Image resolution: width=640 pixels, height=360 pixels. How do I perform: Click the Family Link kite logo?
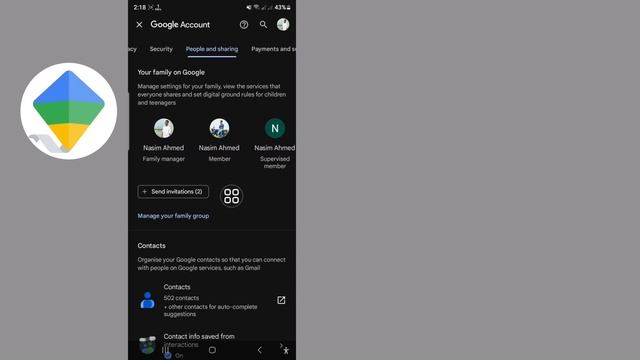tap(69, 111)
